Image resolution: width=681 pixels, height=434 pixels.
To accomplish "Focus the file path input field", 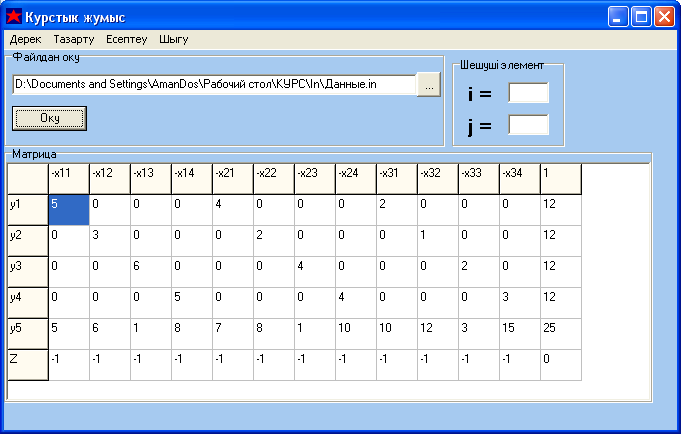I will pyautogui.click(x=215, y=84).
